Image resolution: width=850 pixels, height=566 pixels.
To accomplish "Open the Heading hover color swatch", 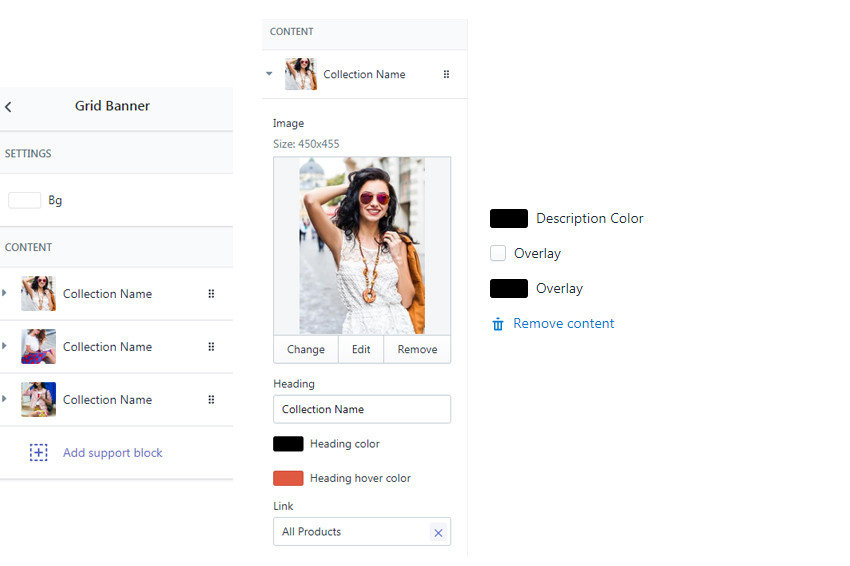I will coord(288,478).
